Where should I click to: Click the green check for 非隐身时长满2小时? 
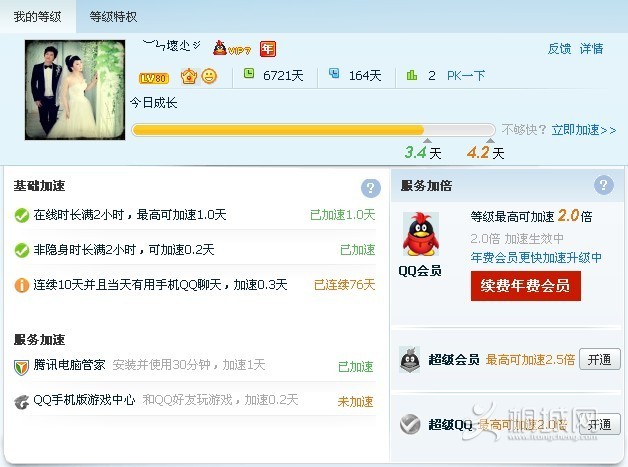click(22, 250)
